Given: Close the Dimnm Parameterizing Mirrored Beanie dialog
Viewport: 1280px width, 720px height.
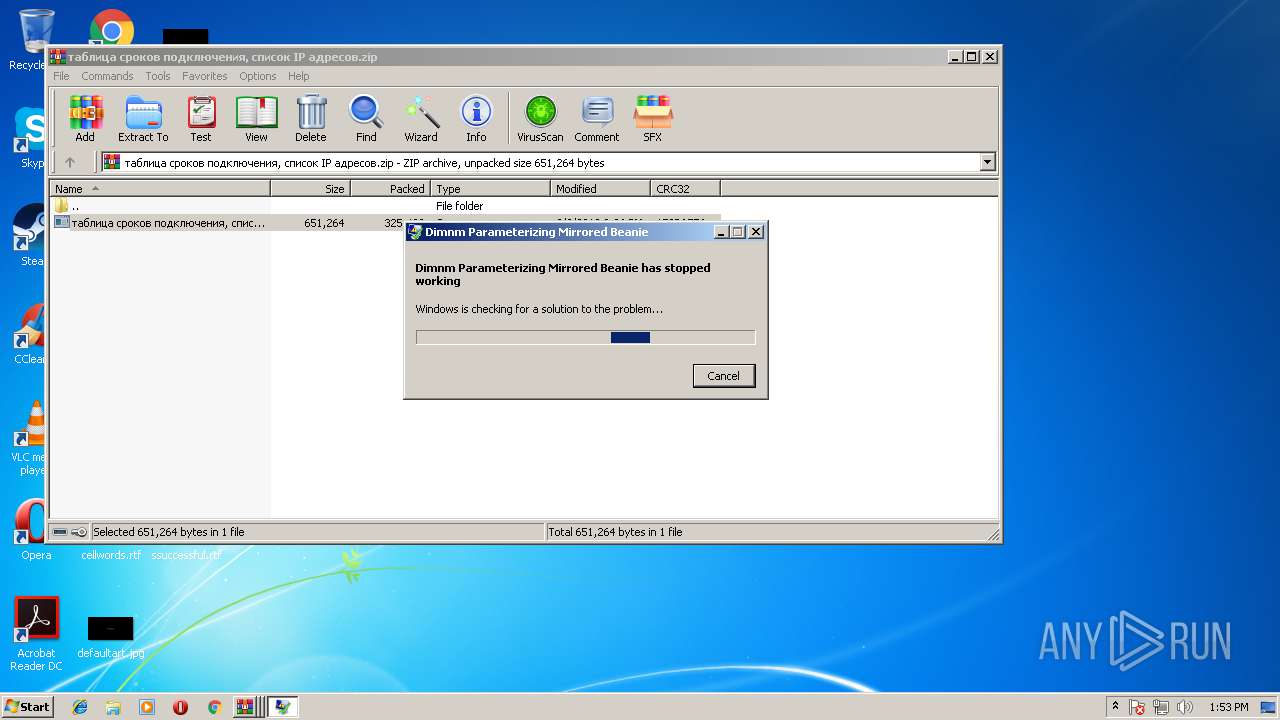Looking at the screenshot, I should (x=756, y=231).
